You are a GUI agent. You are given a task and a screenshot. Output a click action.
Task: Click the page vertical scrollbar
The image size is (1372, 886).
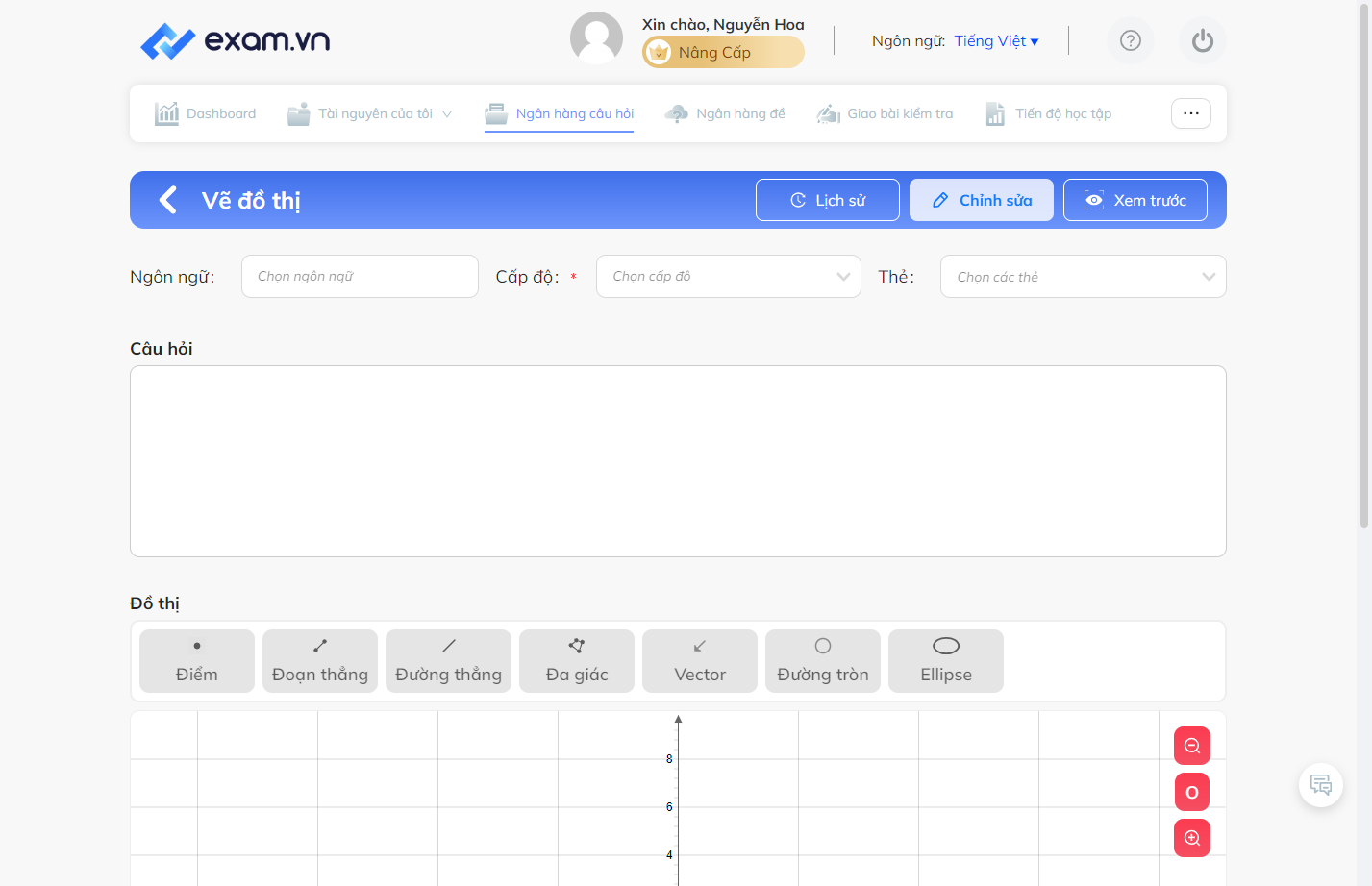coord(1364,264)
